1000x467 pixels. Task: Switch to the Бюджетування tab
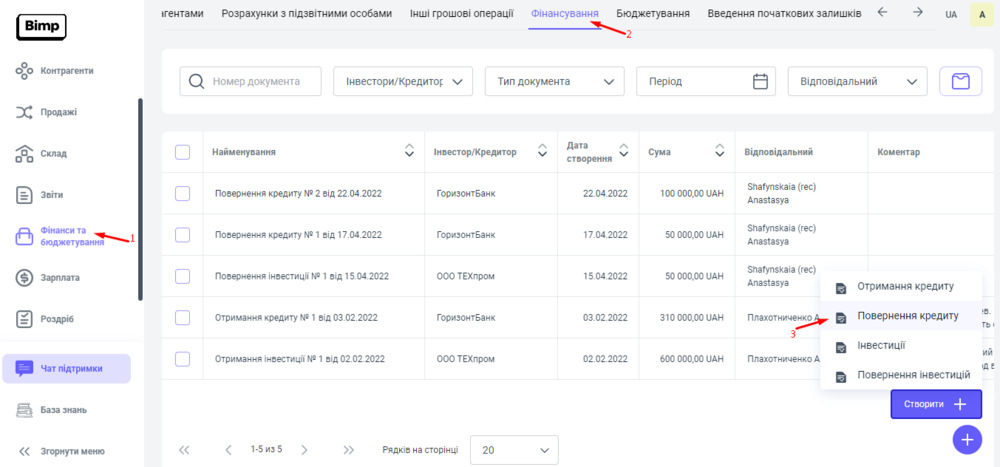tap(654, 13)
